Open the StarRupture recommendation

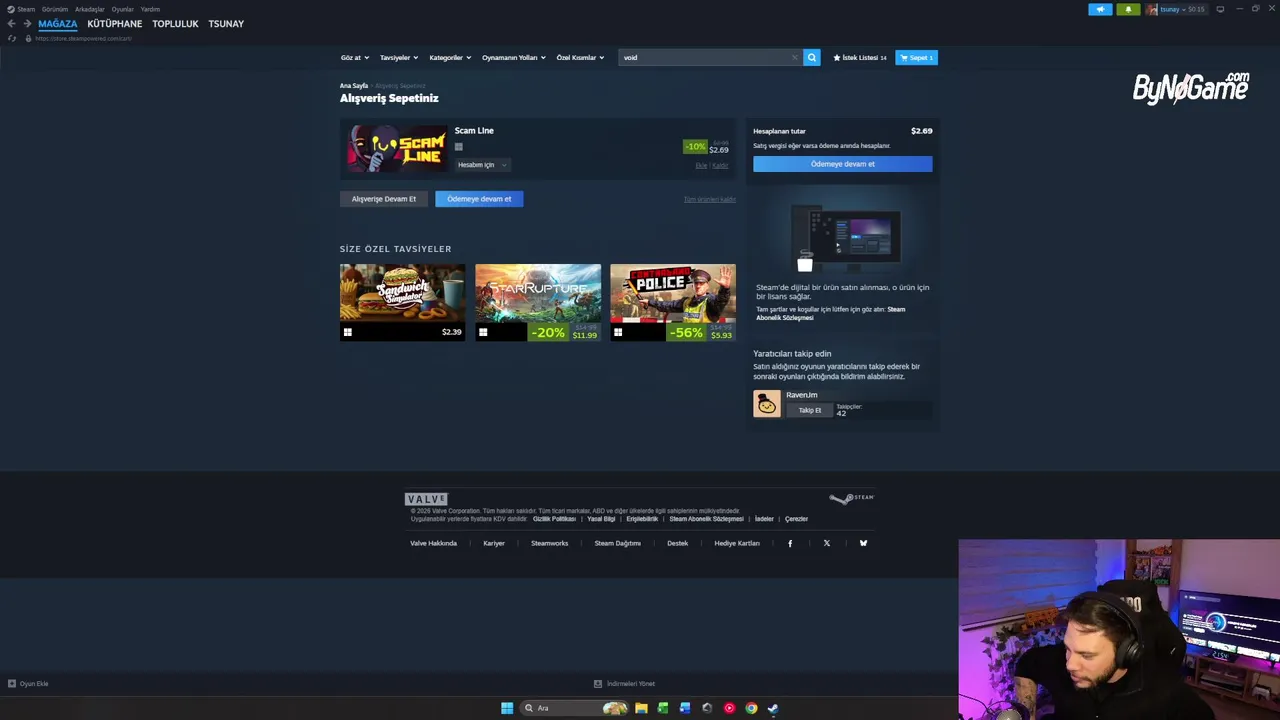(538, 302)
